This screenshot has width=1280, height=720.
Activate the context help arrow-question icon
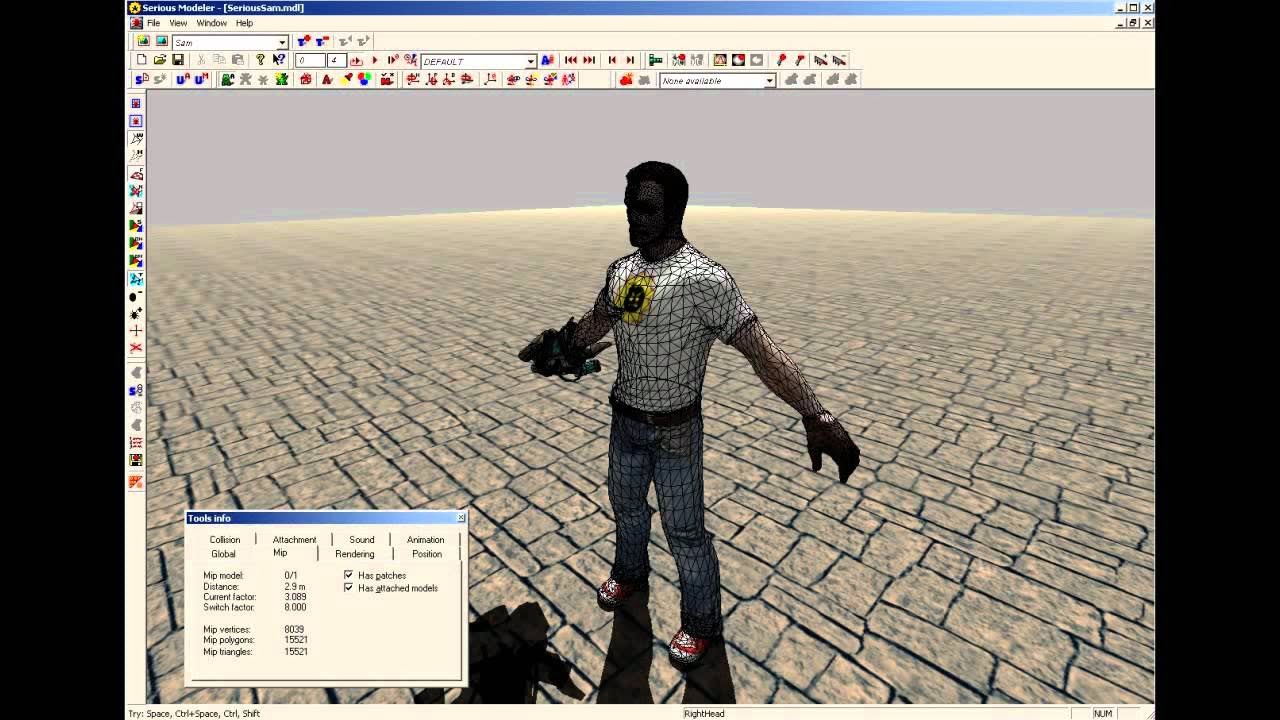(279, 60)
